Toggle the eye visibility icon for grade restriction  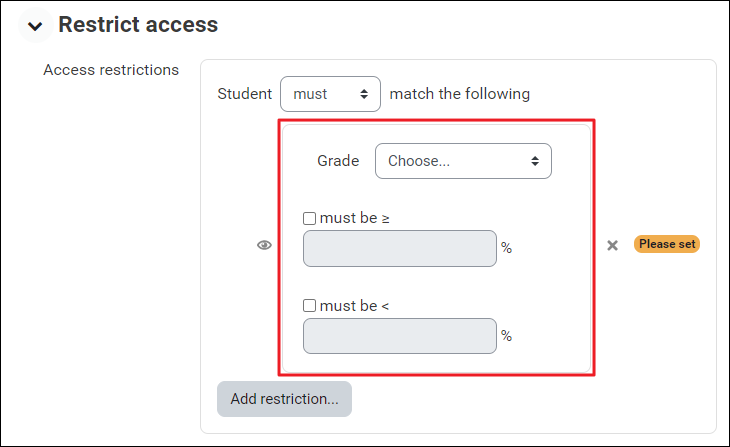264,245
